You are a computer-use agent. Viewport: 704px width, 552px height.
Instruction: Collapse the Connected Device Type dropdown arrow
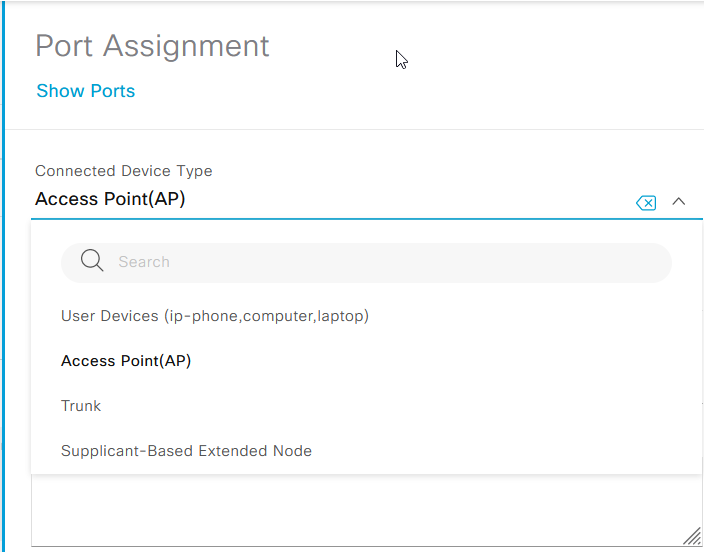coord(679,201)
